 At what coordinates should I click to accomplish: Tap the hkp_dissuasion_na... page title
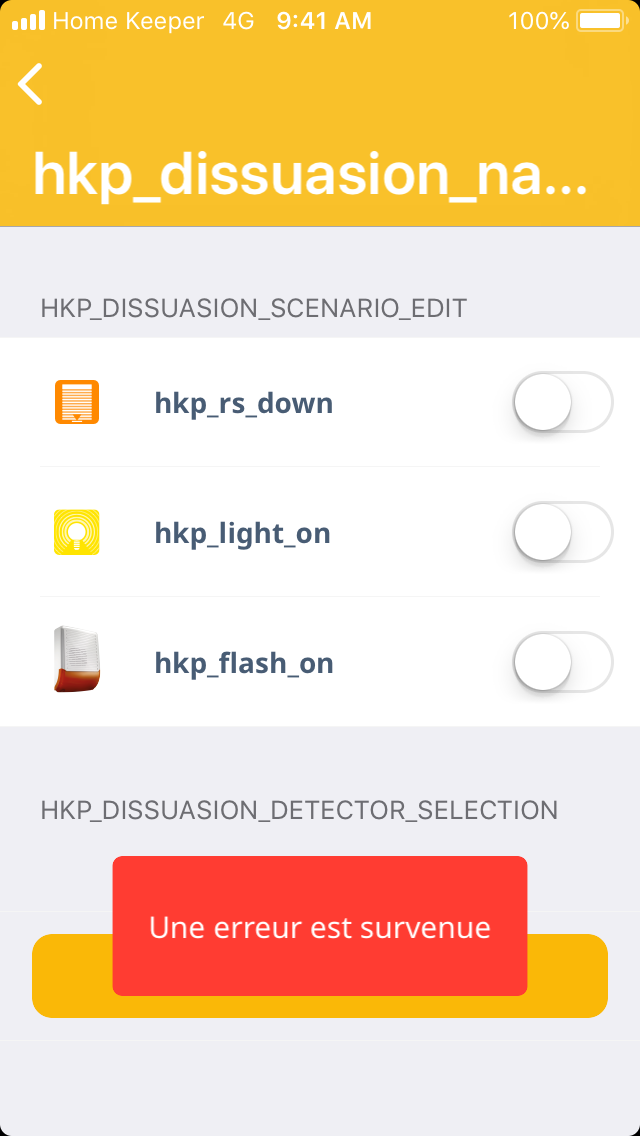(x=310, y=175)
